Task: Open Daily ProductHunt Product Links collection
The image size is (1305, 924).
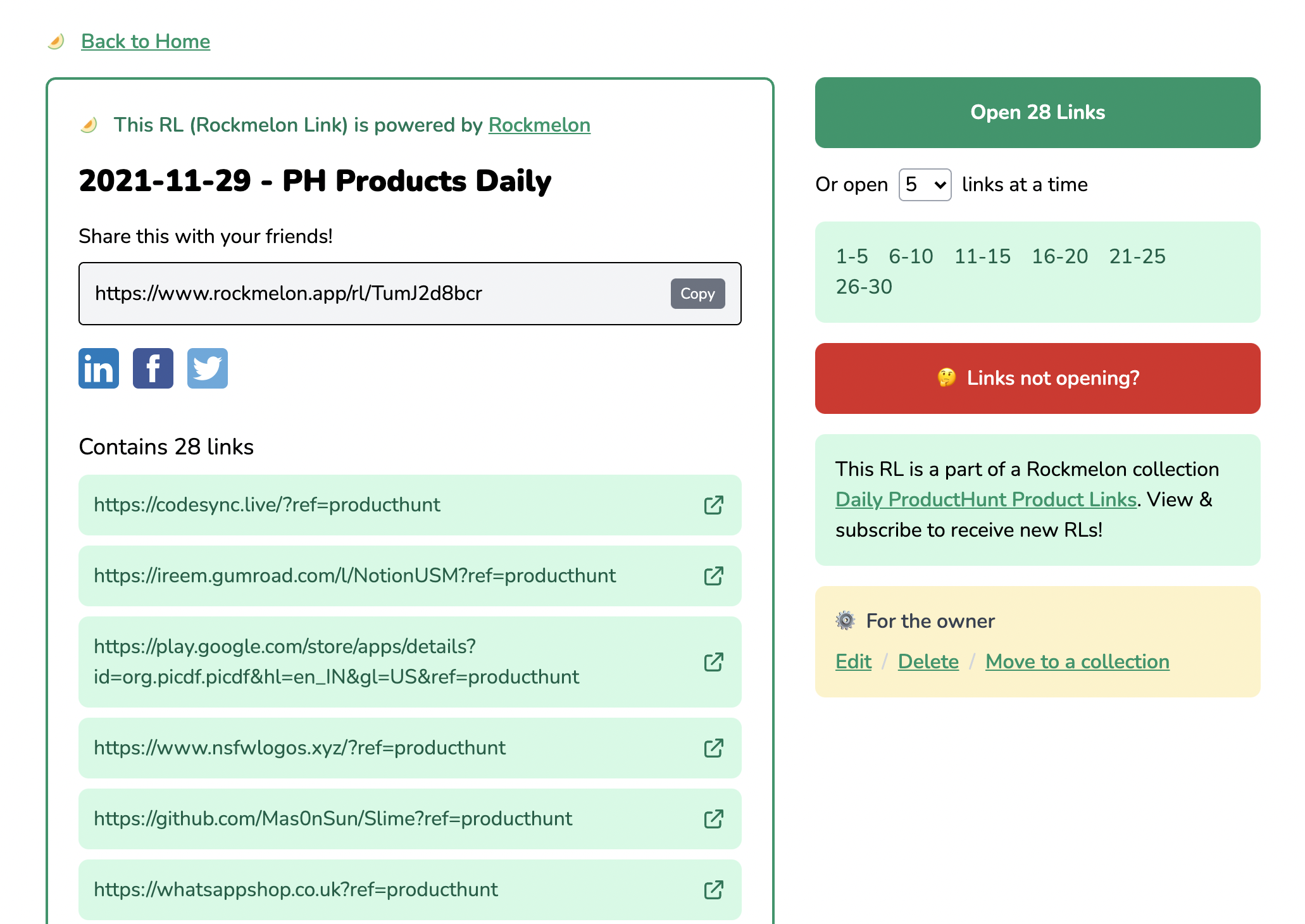Action: [x=985, y=499]
